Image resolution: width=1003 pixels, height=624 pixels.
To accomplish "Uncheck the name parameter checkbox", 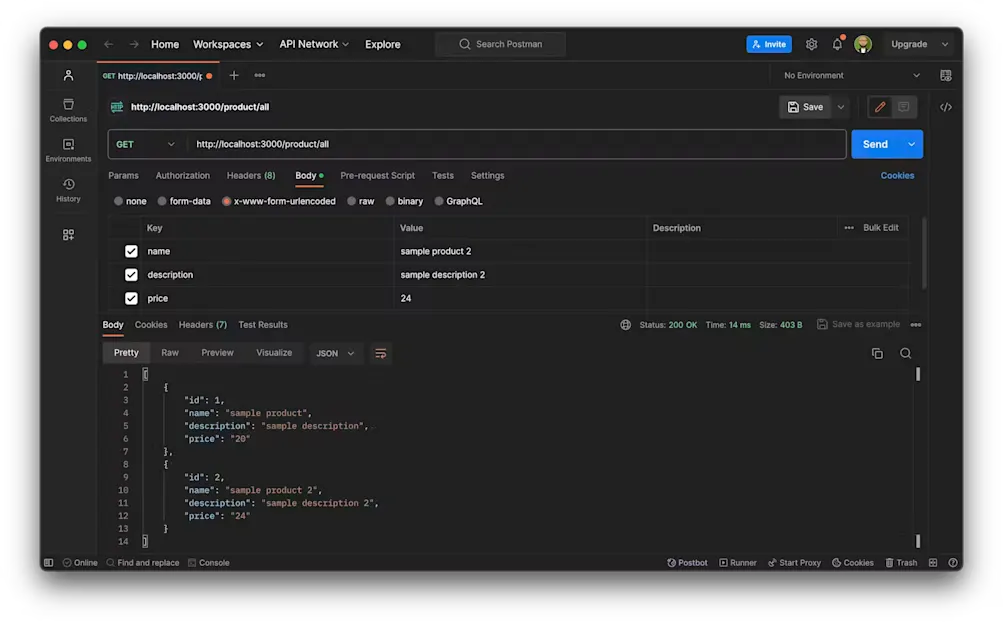I will click(x=131, y=251).
